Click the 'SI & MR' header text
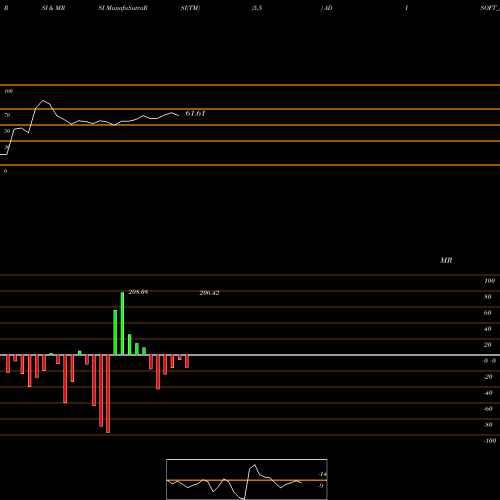The width and height of the screenshot is (500, 500). (53, 8)
